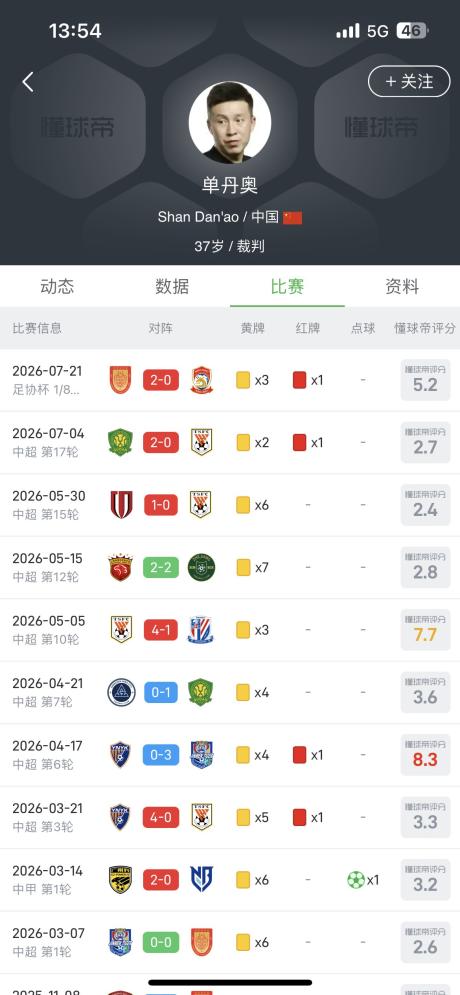Viewport: 460px width, 995px height.
Task: Click away team crest in 2026-05-05 match
Action: click(x=200, y=629)
